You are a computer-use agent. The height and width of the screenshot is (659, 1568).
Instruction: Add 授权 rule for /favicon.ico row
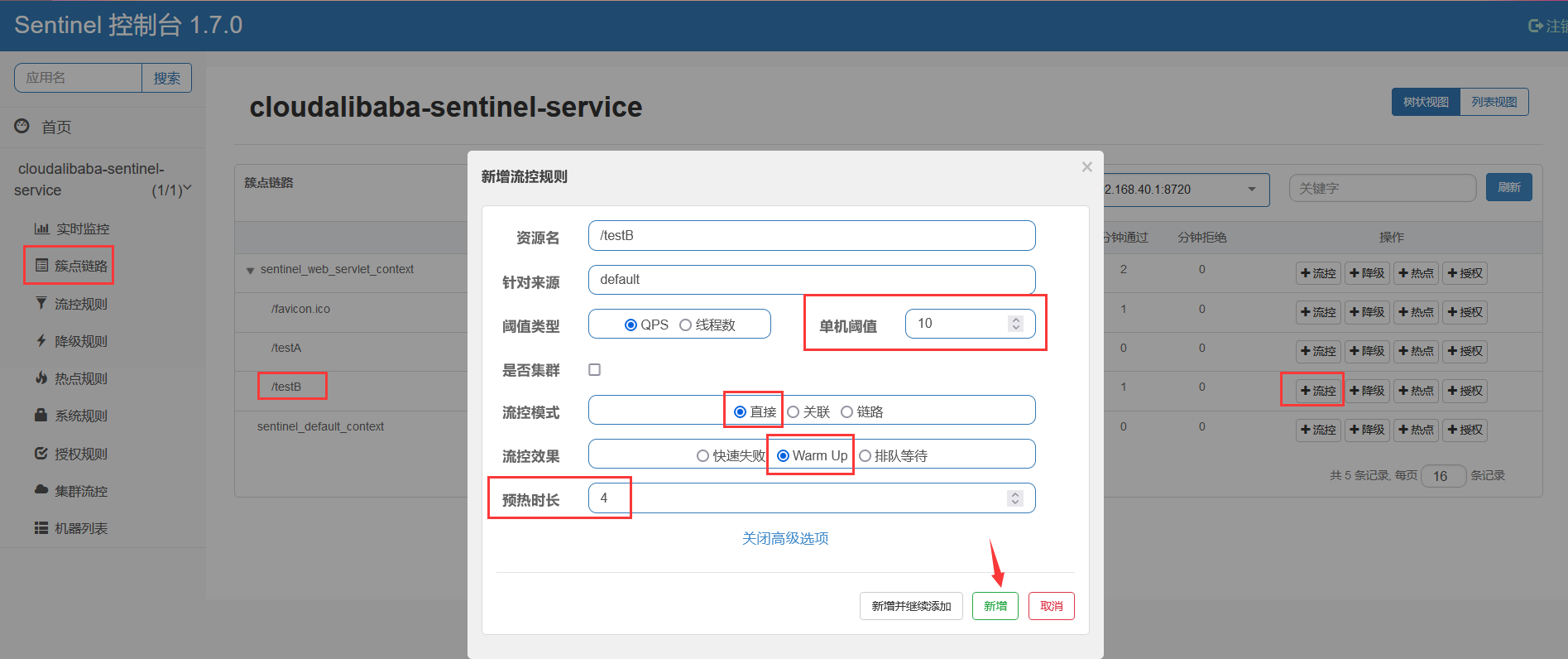(1465, 312)
